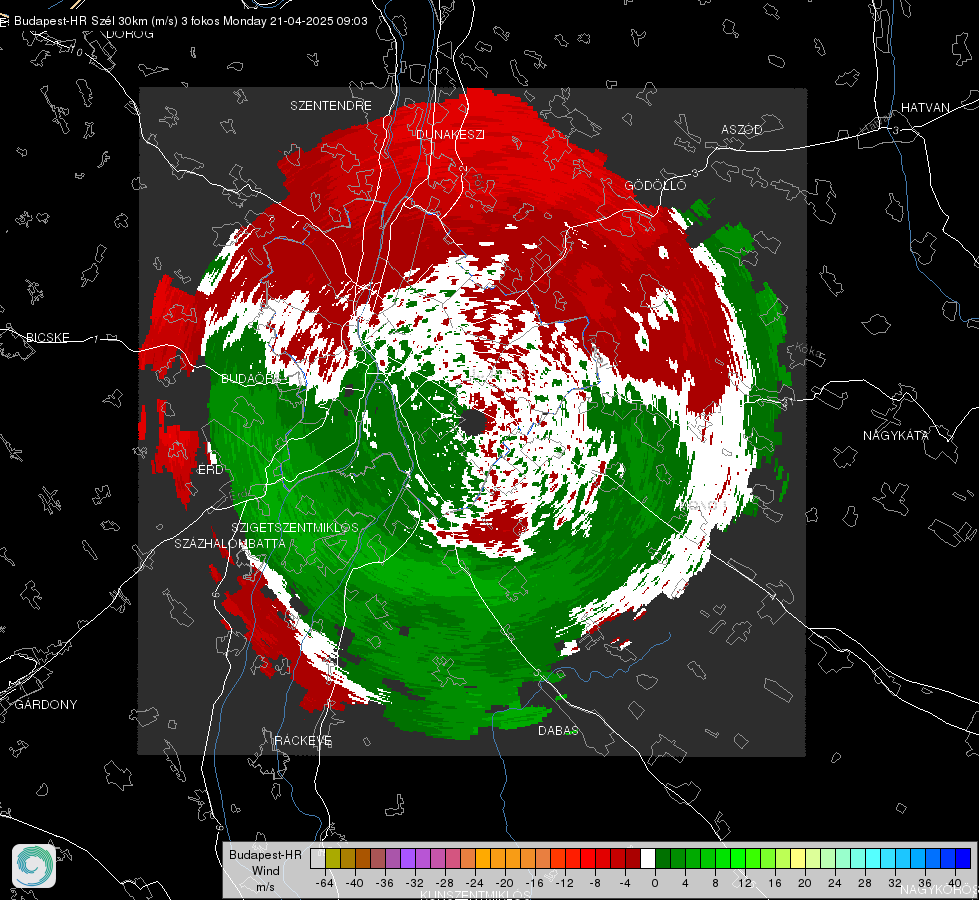979x900 pixels.
Task: Click the NAGYKÖRÖS label at the bottom right
Action: (940, 889)
